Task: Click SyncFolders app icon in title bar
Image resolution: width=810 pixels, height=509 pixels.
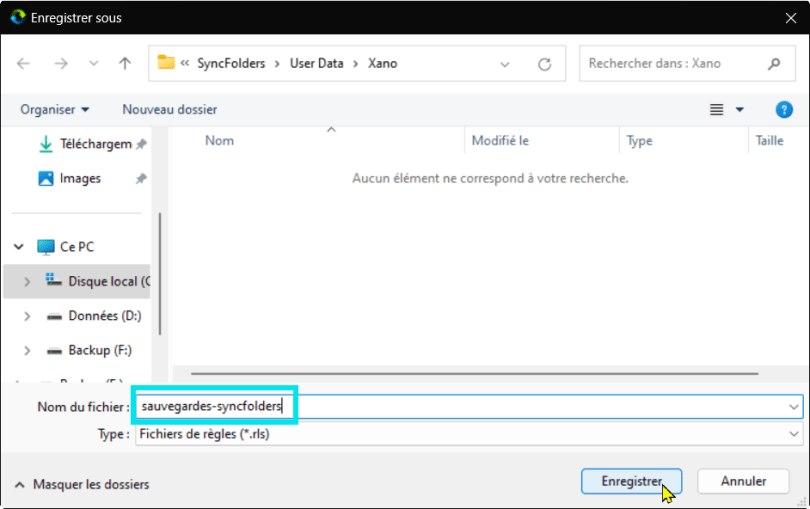Action: click(18, 18)
